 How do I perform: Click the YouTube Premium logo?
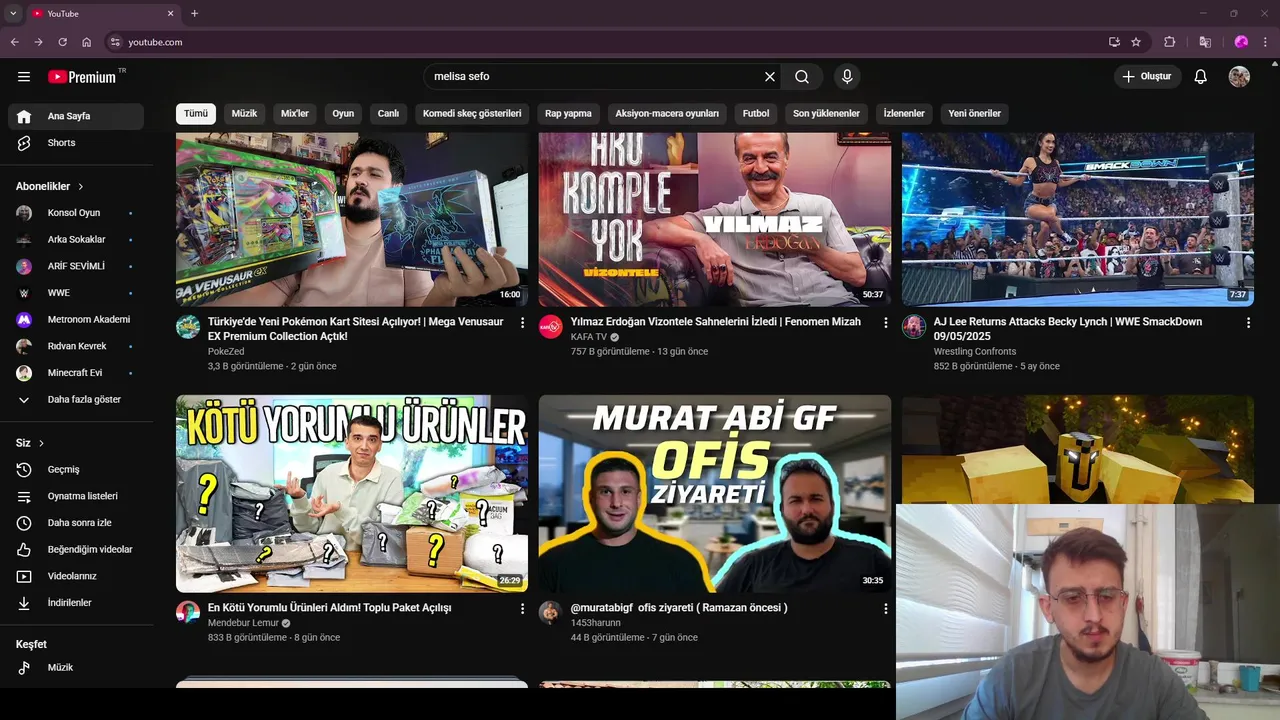tap(82, 77)
